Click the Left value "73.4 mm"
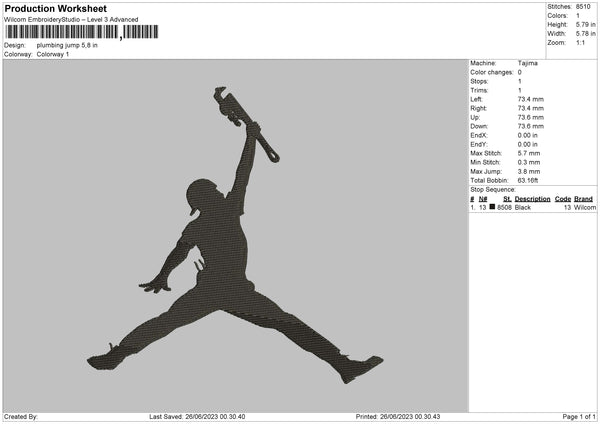This screenshot has width=600, height=424. point(531,99)
